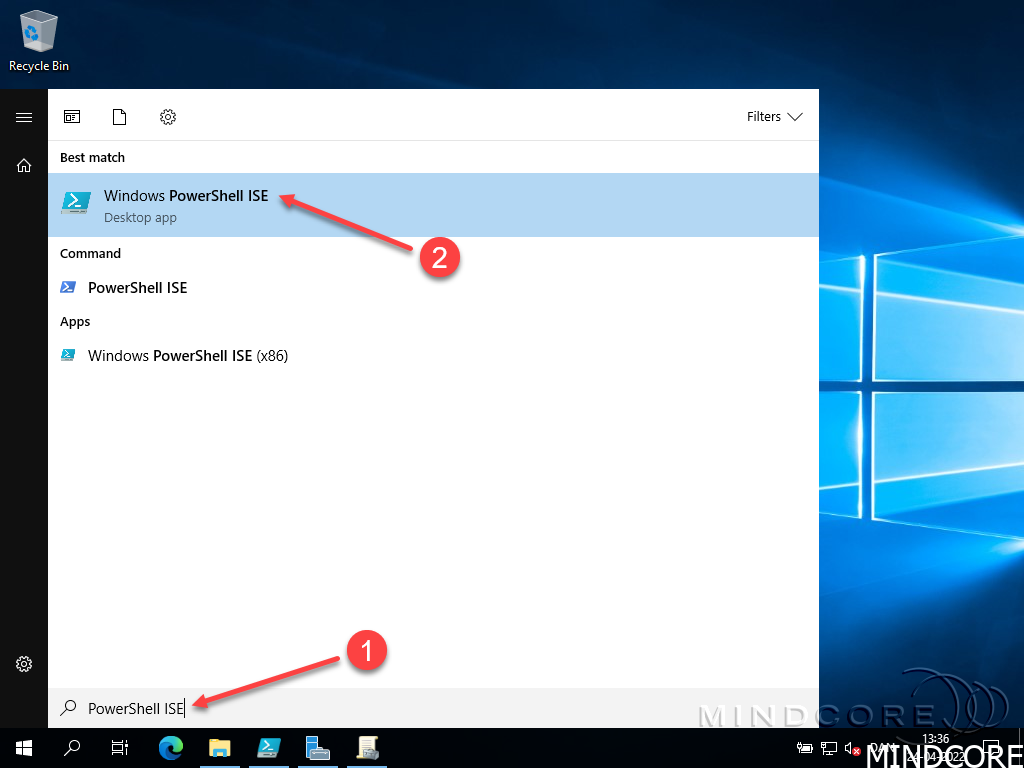Filter search results by Settings gear icon

pos(168,117)
